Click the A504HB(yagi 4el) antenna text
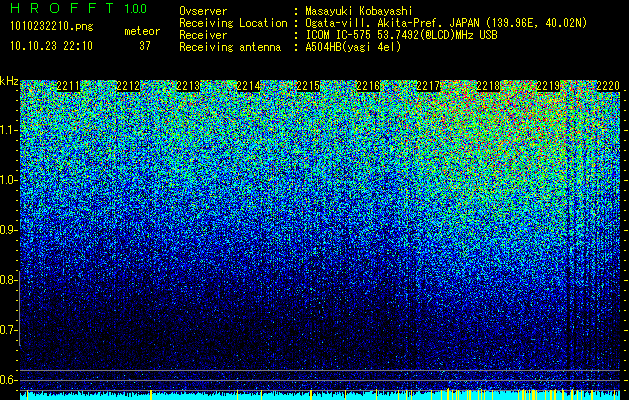Image resolution: width=629 pixels, height=400 pixels. point(353,47)
